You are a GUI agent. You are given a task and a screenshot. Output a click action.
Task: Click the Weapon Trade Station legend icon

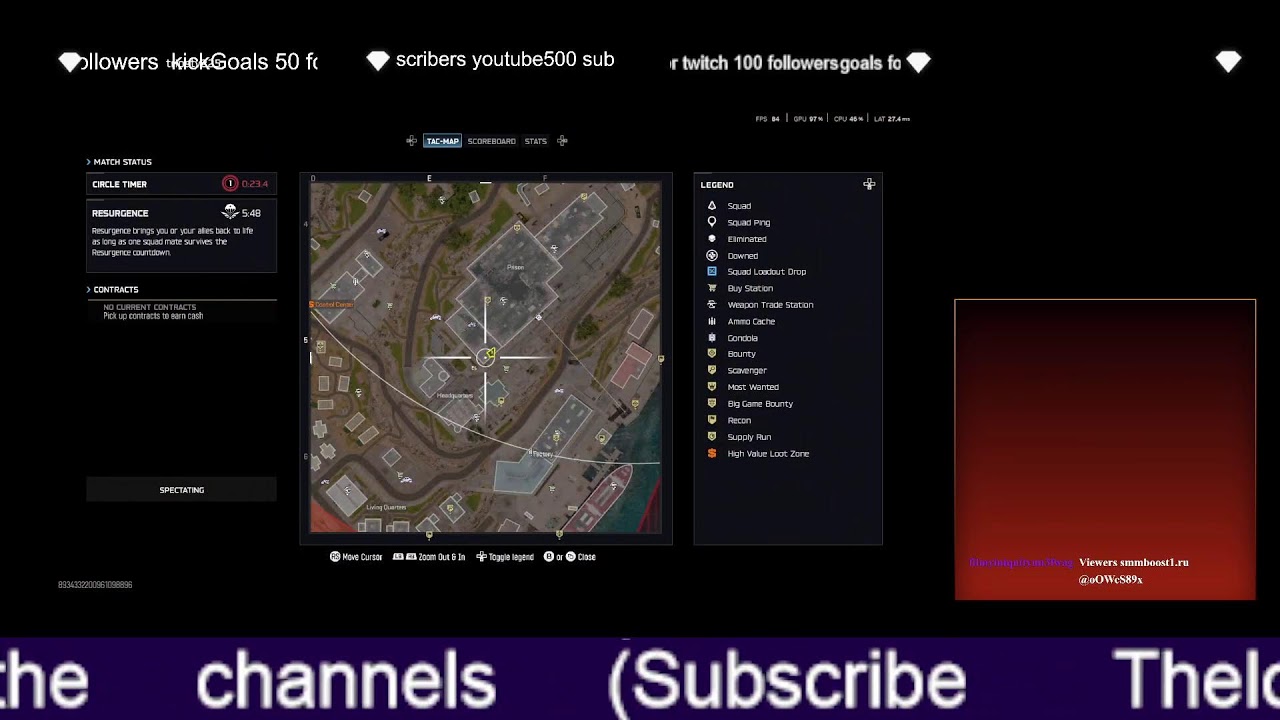point(712,304)
